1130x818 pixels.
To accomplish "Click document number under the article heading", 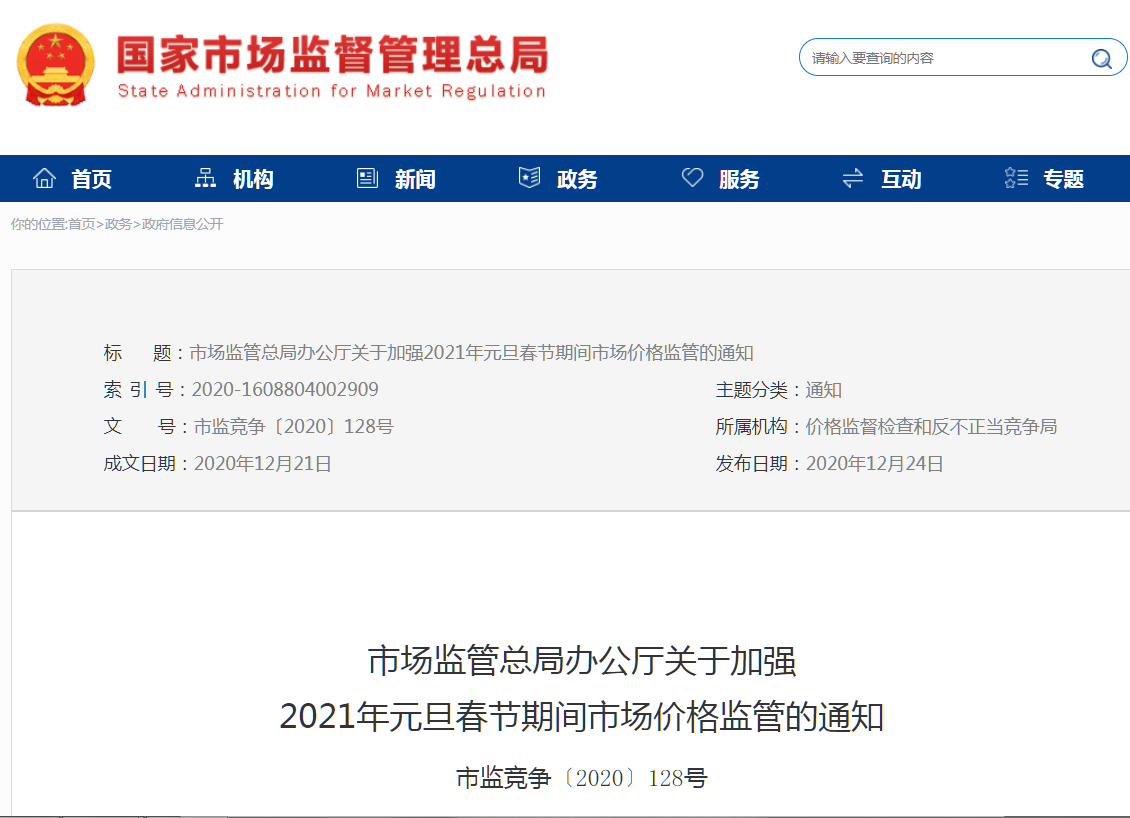I will pyautogui.click(x=582, y=778).
